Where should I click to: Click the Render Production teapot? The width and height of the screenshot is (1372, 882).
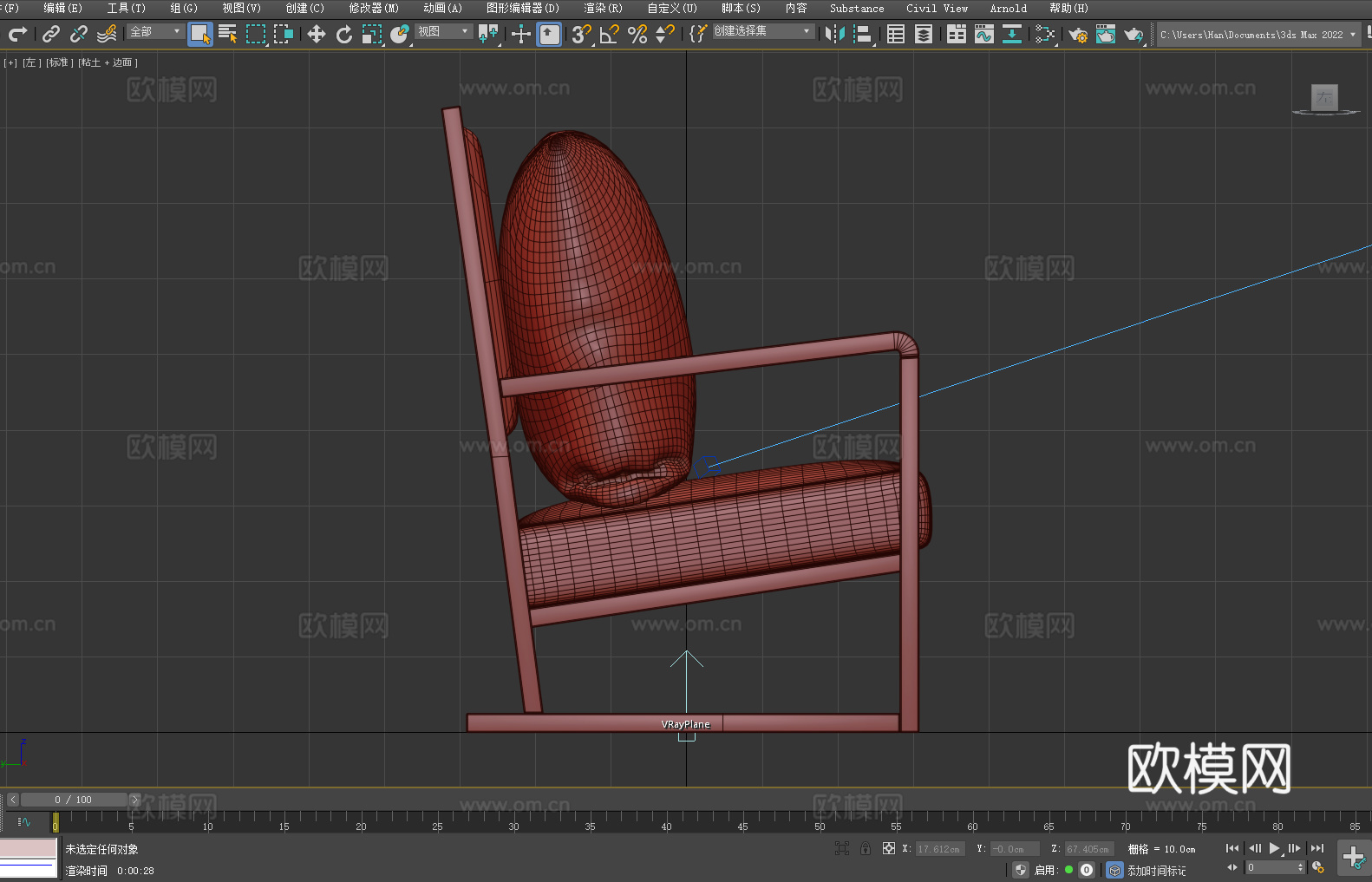pos(1134,34)
